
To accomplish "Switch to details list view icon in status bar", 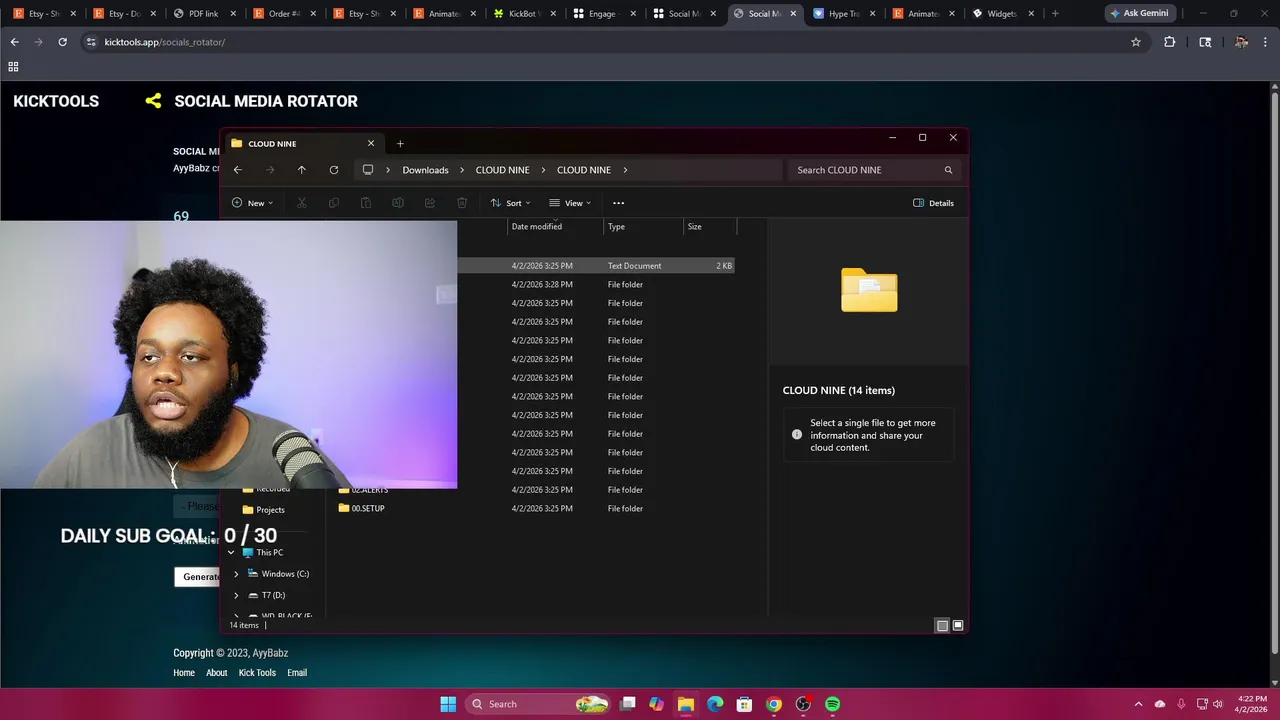I will point(942,625).
